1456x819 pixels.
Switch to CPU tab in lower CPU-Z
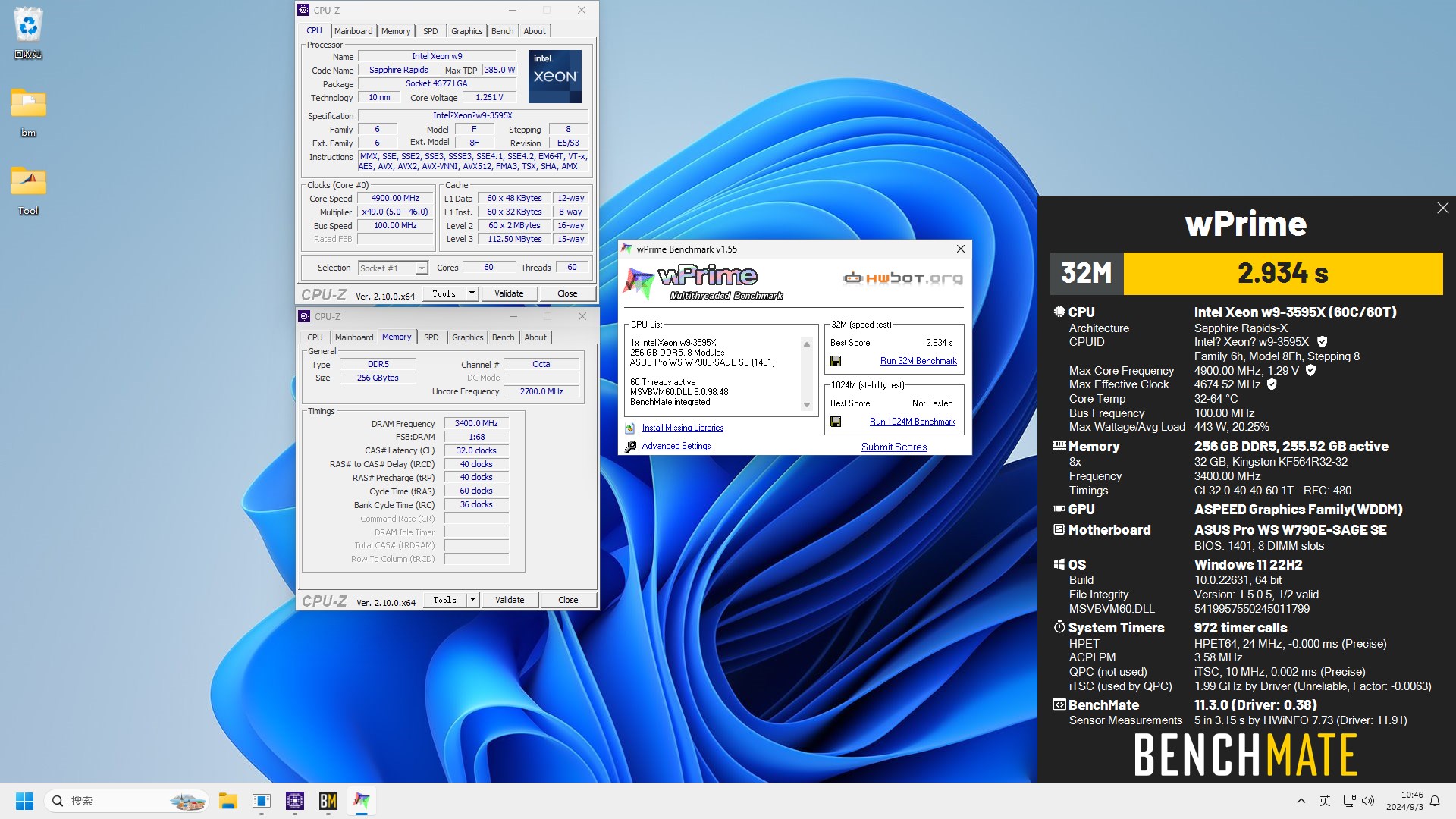[315, 337]
